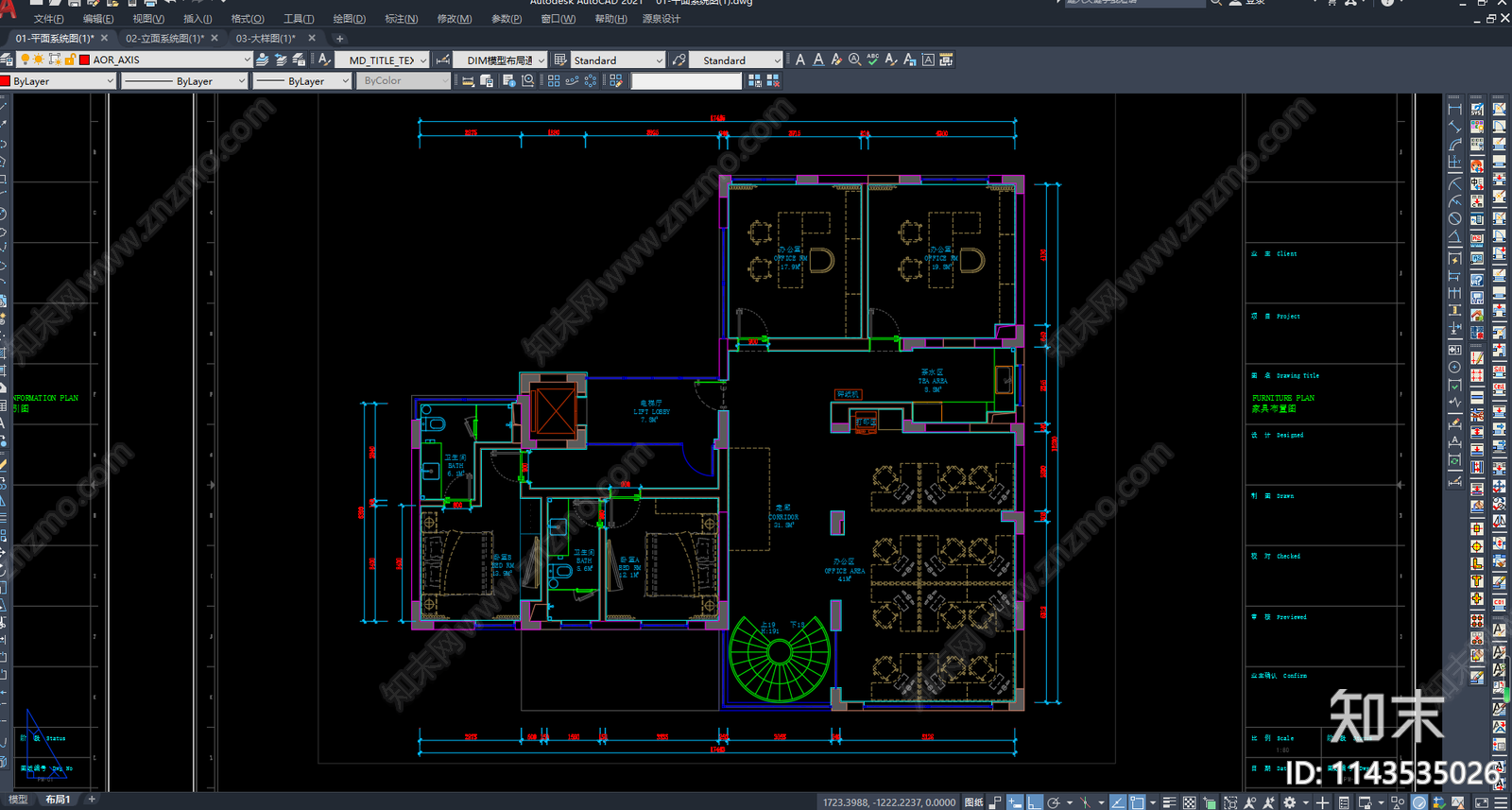Open the Table Style icon
The height and width of the screenshot is (810, 1512).
click(x=560, y=60)
